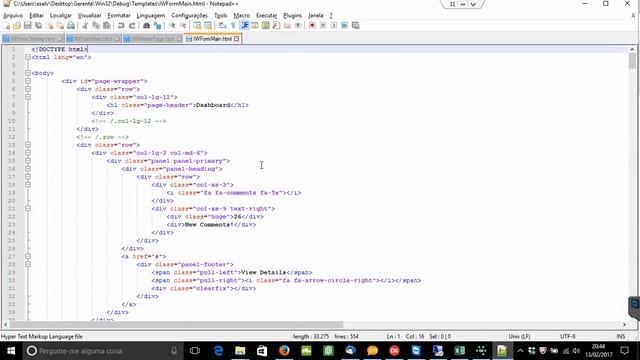Screen dimensions: 640x360
Task: Click the vertical scrollbar up arrow
Action: click(632, 49)
